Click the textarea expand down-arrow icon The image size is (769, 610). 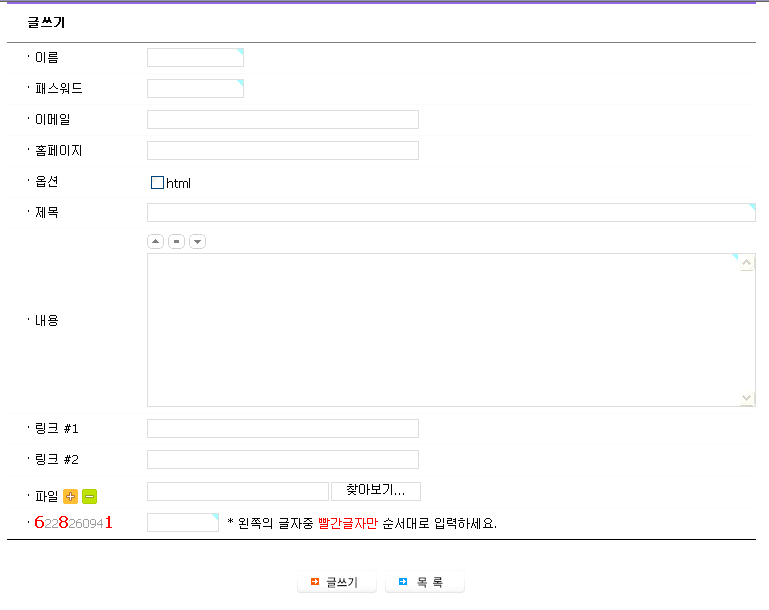198,242
